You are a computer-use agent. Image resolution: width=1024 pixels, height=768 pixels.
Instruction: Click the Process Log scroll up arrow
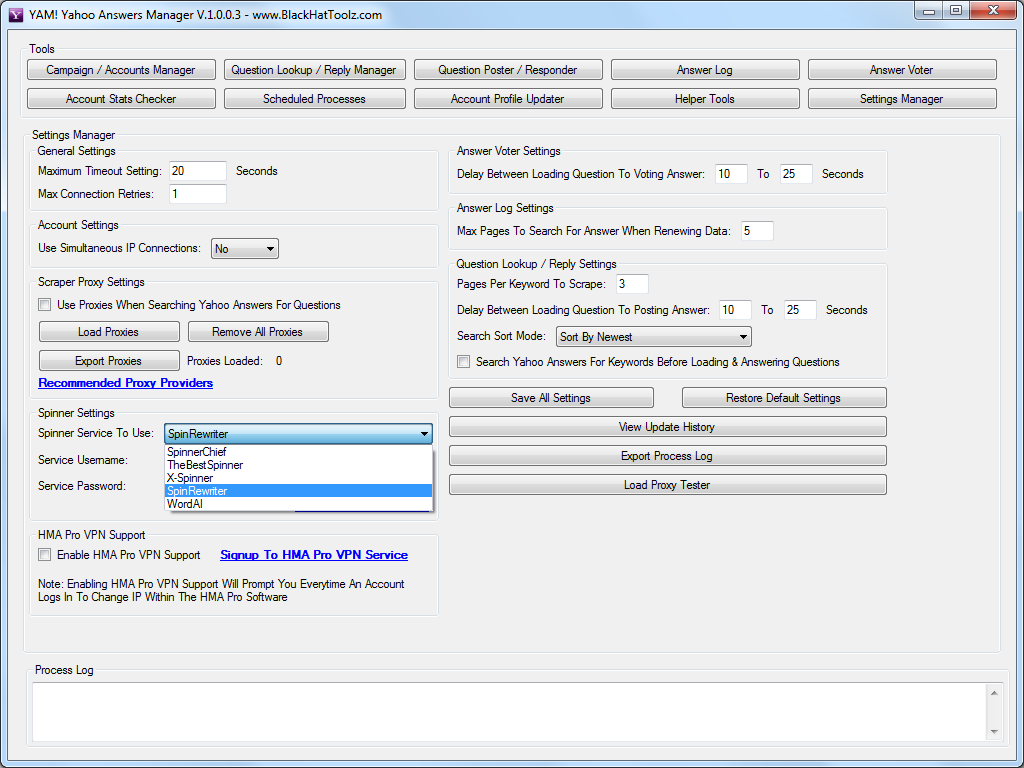coord(994,693)
